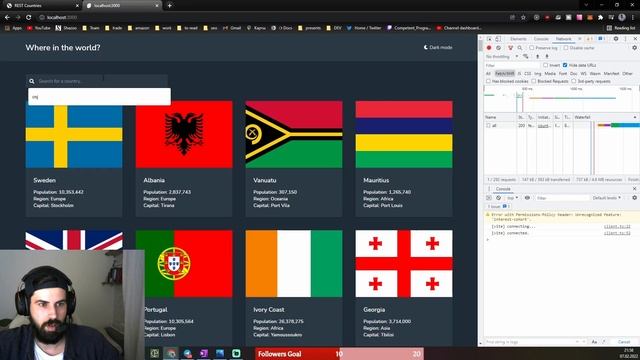The width and height of the screenshot is (640, 360).
Task: Click the '1 Issue' button in console
Action: tap(498, 207)
